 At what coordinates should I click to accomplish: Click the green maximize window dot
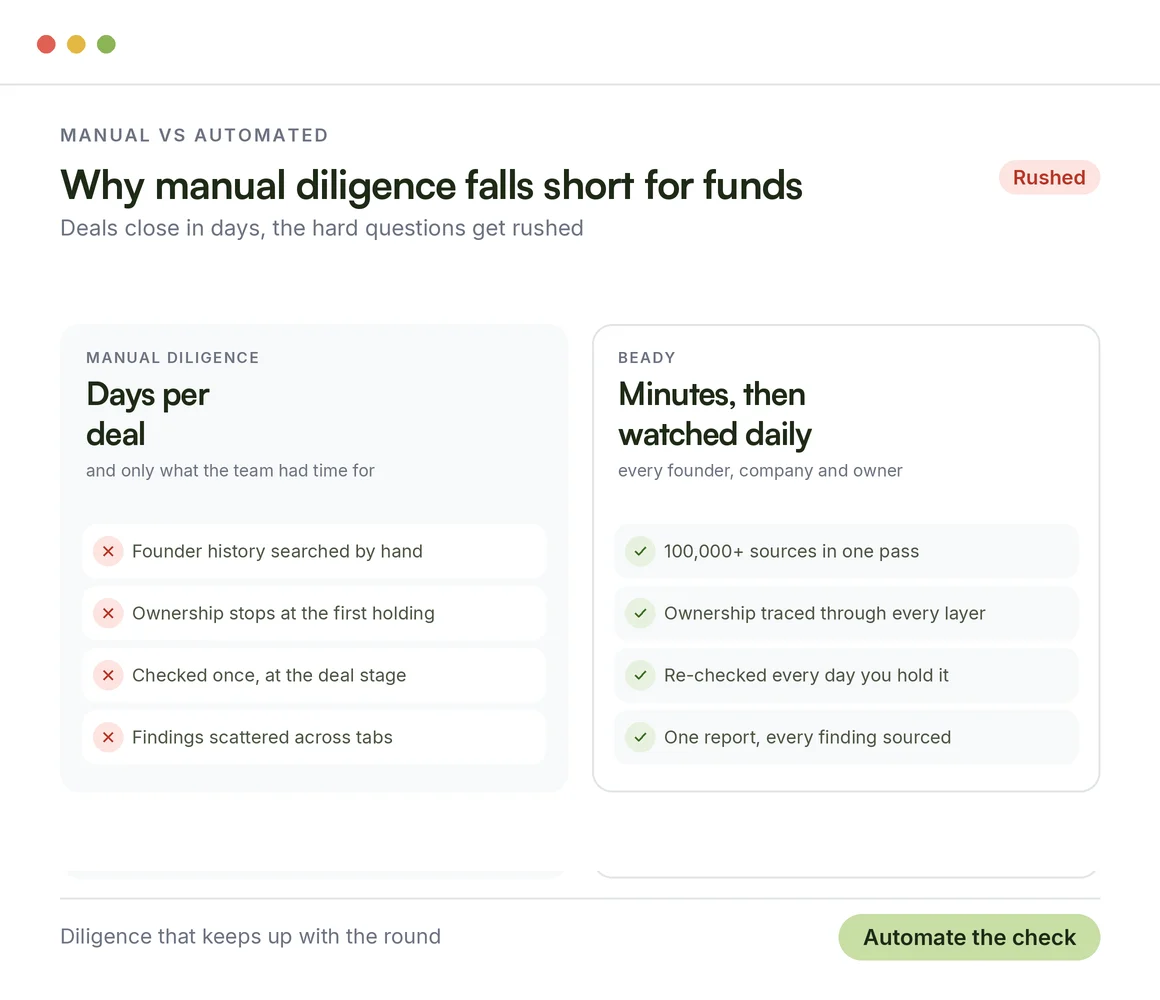point(107,44)
